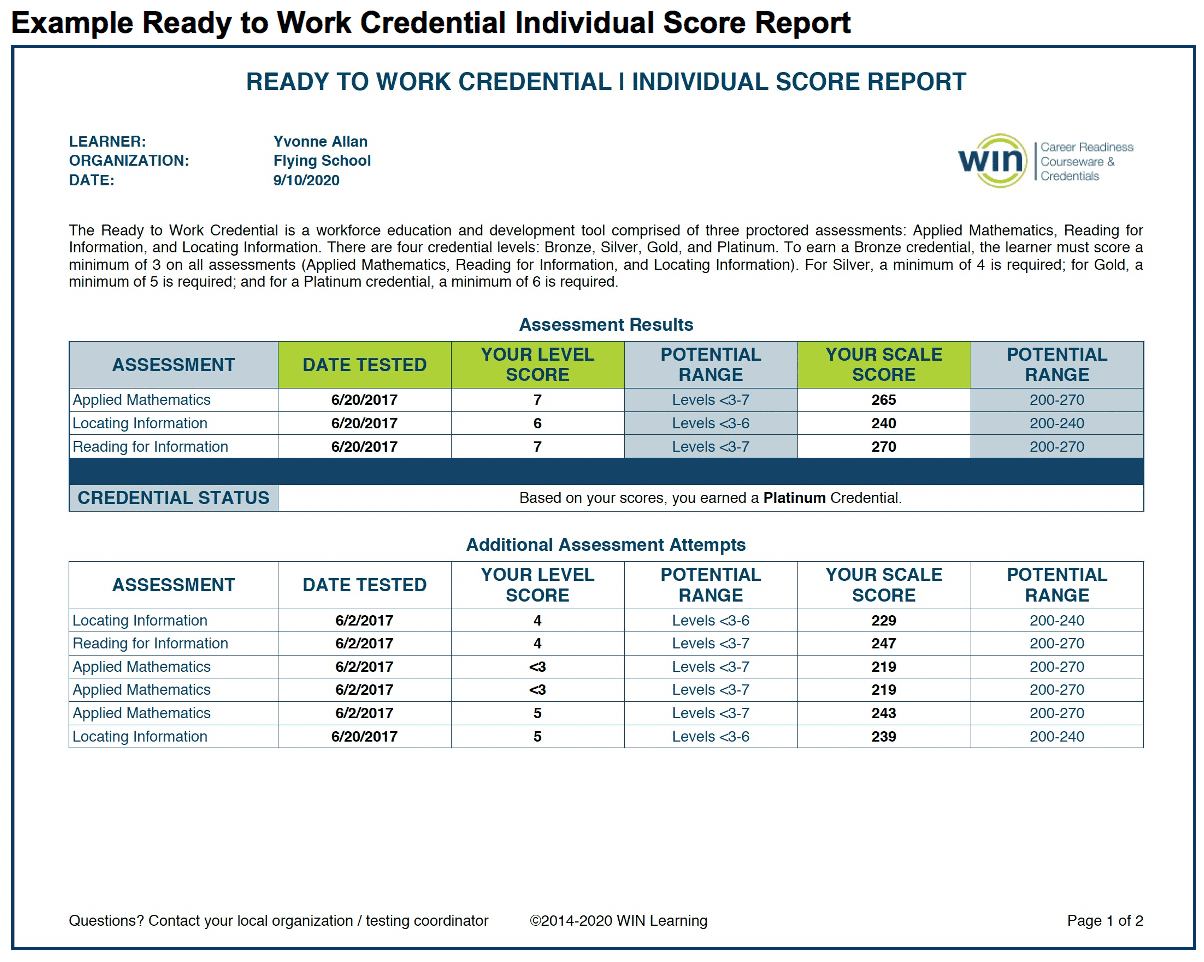Image resolution: width=1204 pixels, height=962 pixels.
Task: Click the green YOUR LEVEL SCORE header
Action: click(537, 365)
